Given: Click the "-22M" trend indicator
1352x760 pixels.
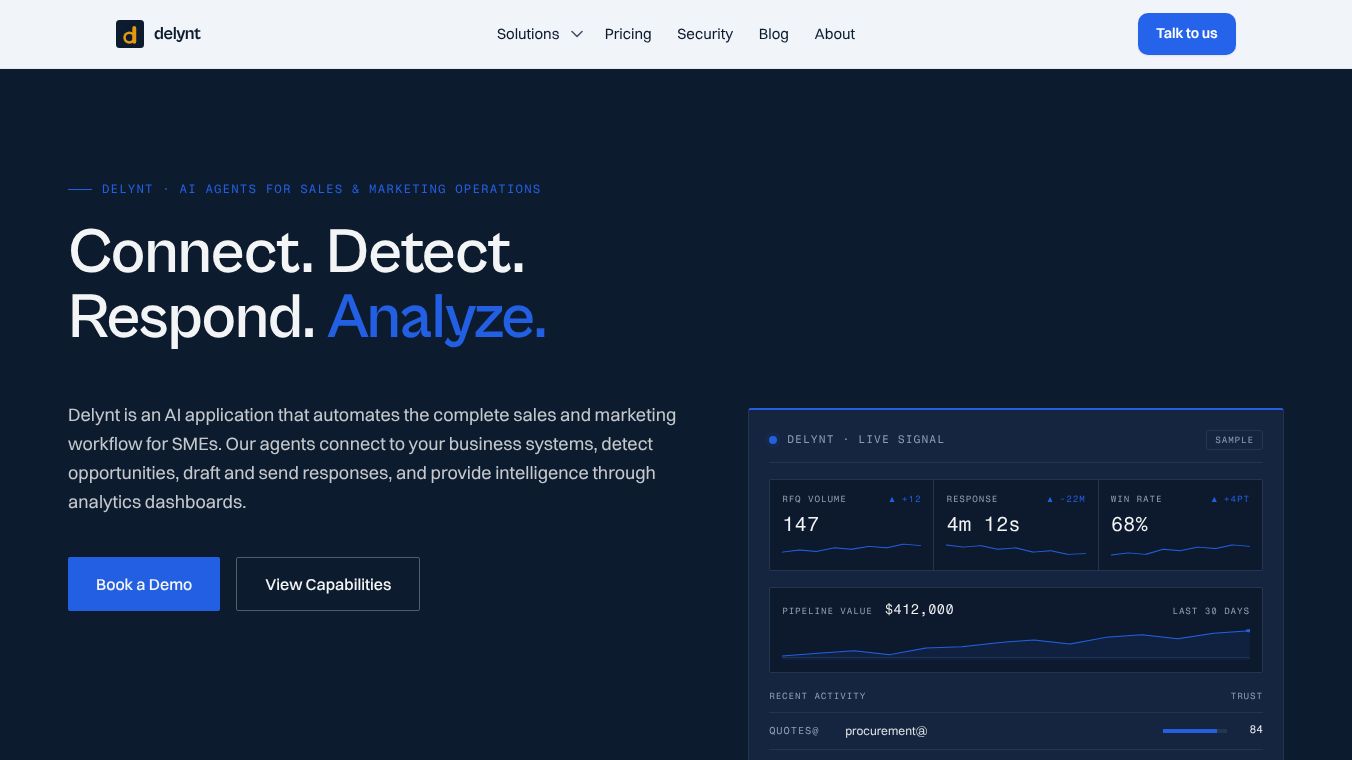Looking at the screenshot, I should 1066,499.
